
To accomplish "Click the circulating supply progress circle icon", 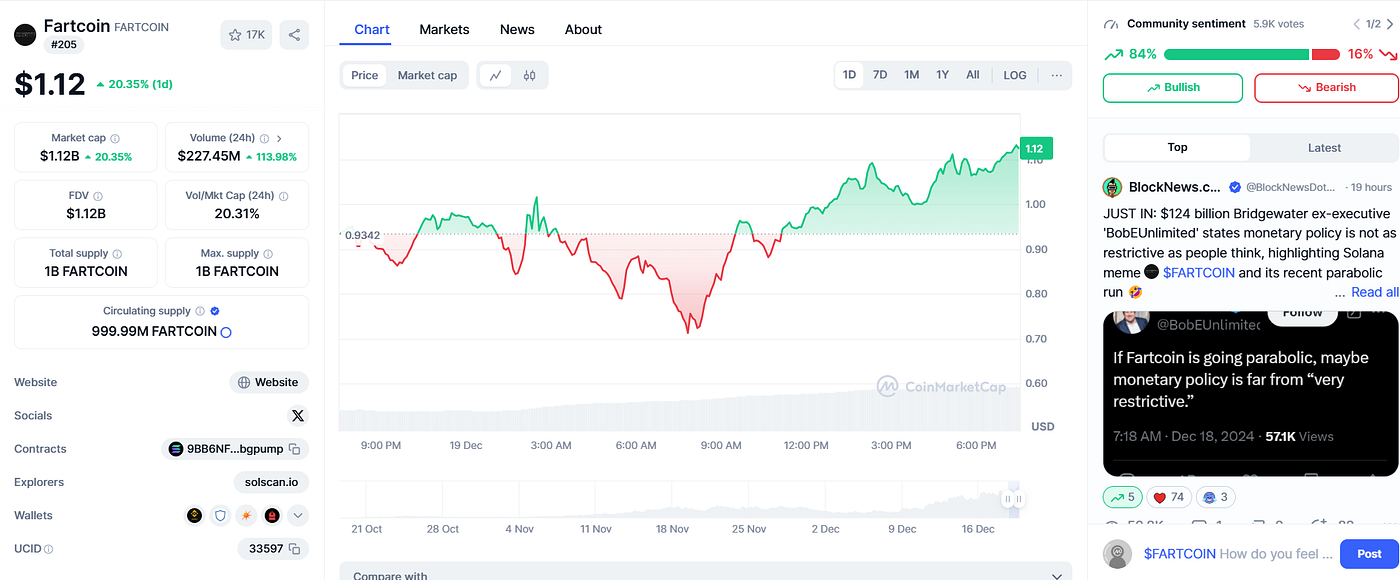I will point(226,332).
